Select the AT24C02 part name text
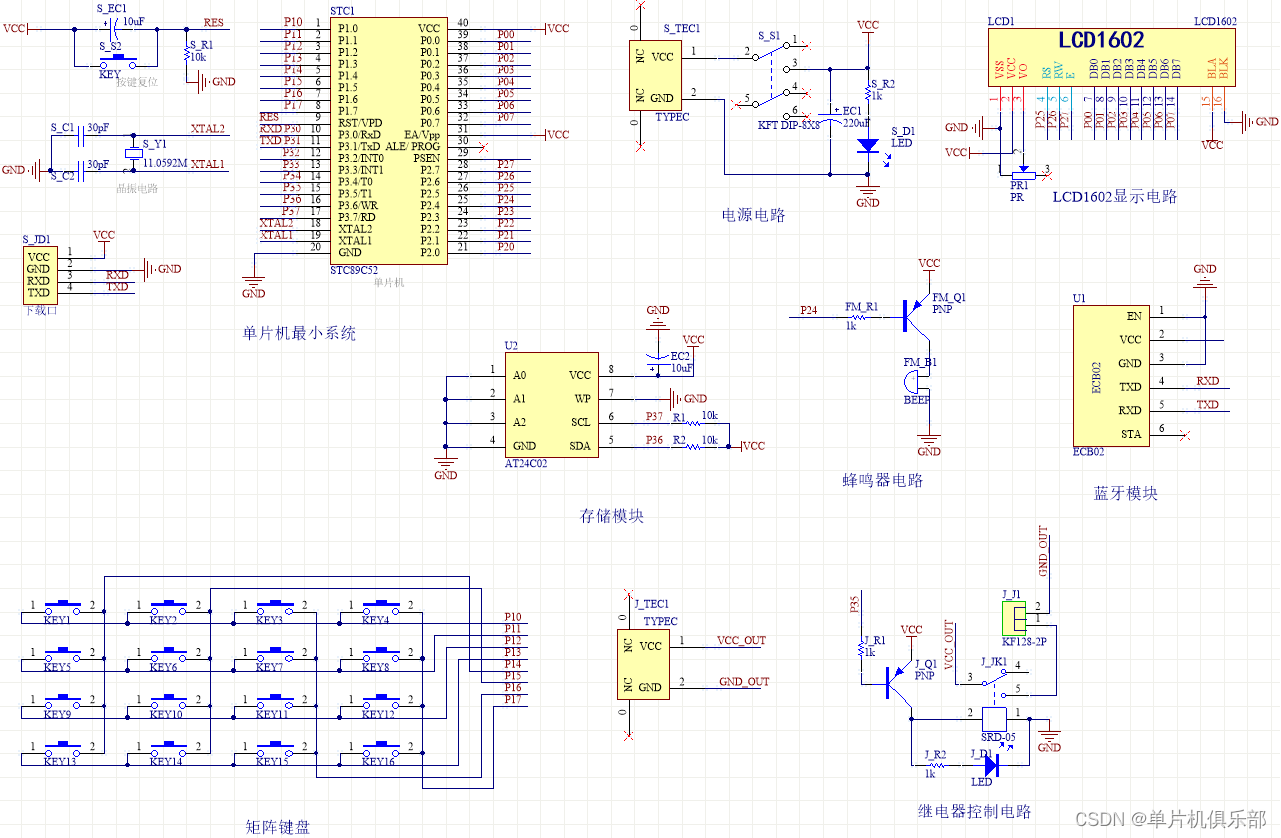 tap(527, 465)
